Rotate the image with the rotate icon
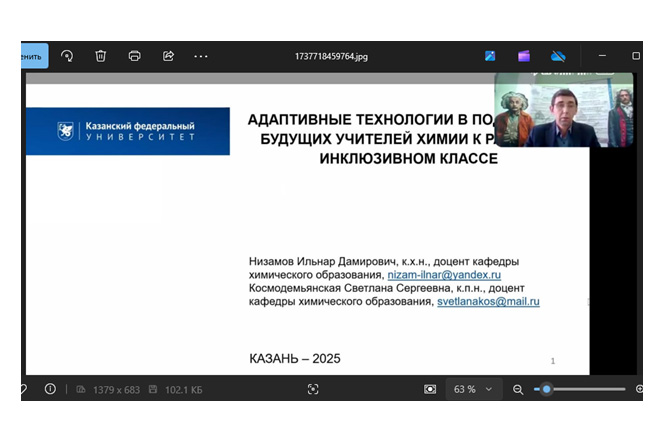This screenshot has height=444, width=666. tap(67, 56)
